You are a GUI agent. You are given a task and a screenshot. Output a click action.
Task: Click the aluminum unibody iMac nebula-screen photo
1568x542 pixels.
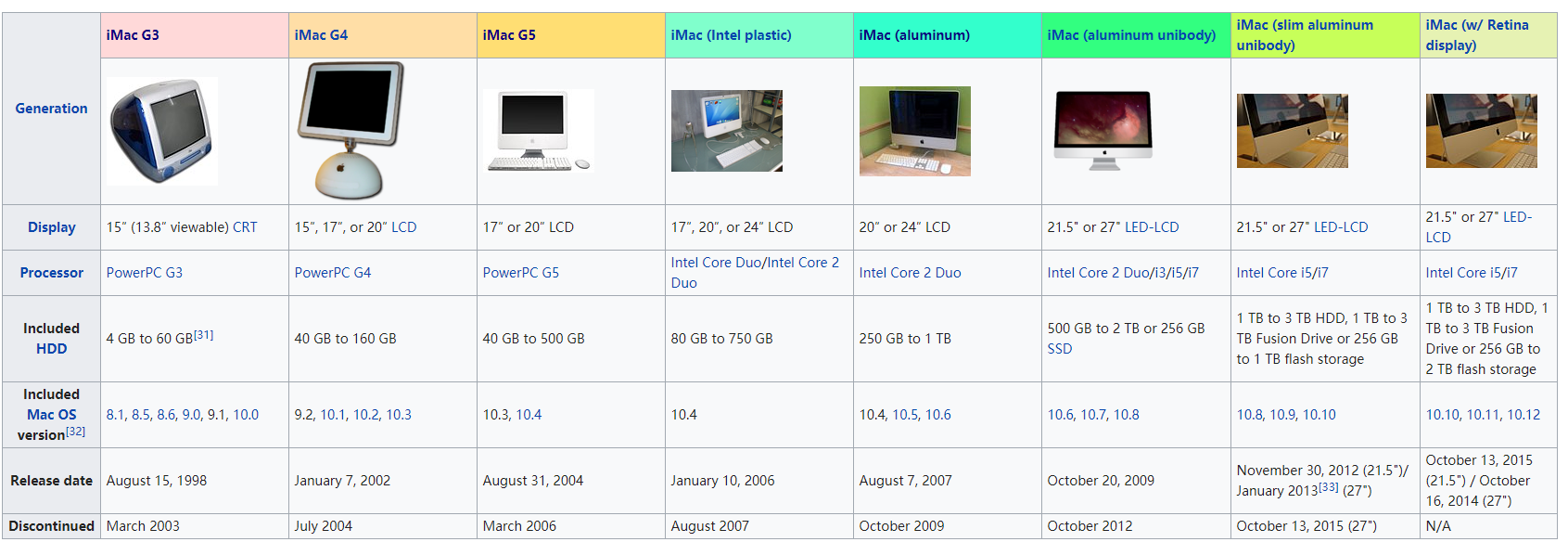(x=1103, y=131)
